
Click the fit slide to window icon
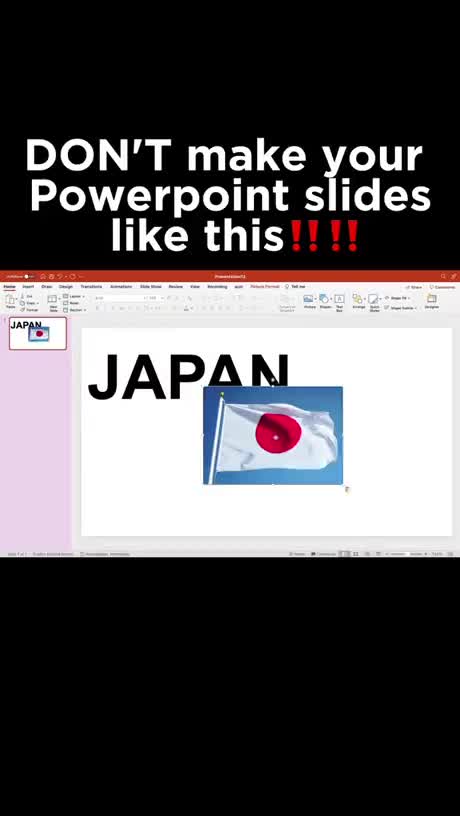point(451,554)
